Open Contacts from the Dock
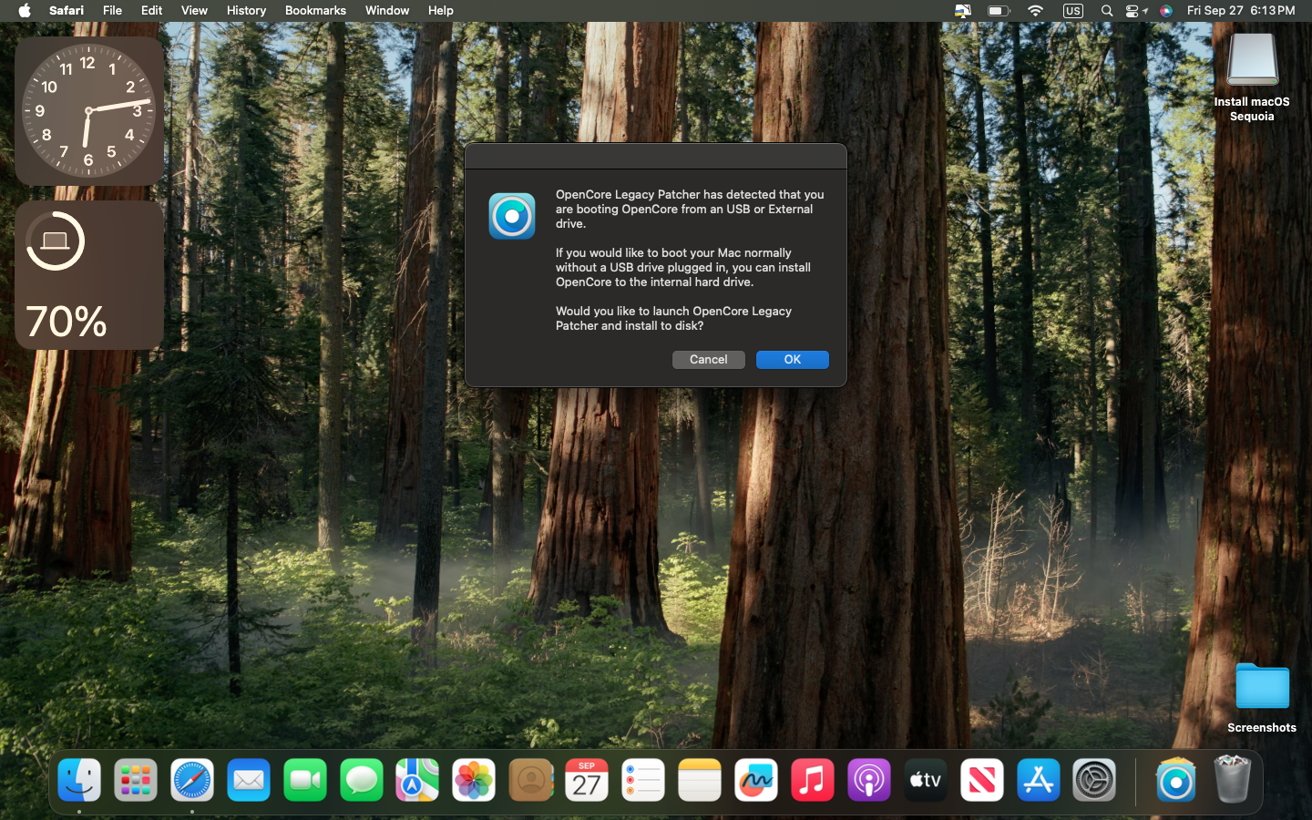This screenshot has width=1312, height=820. pyautogui.click(x=531, y=780)
